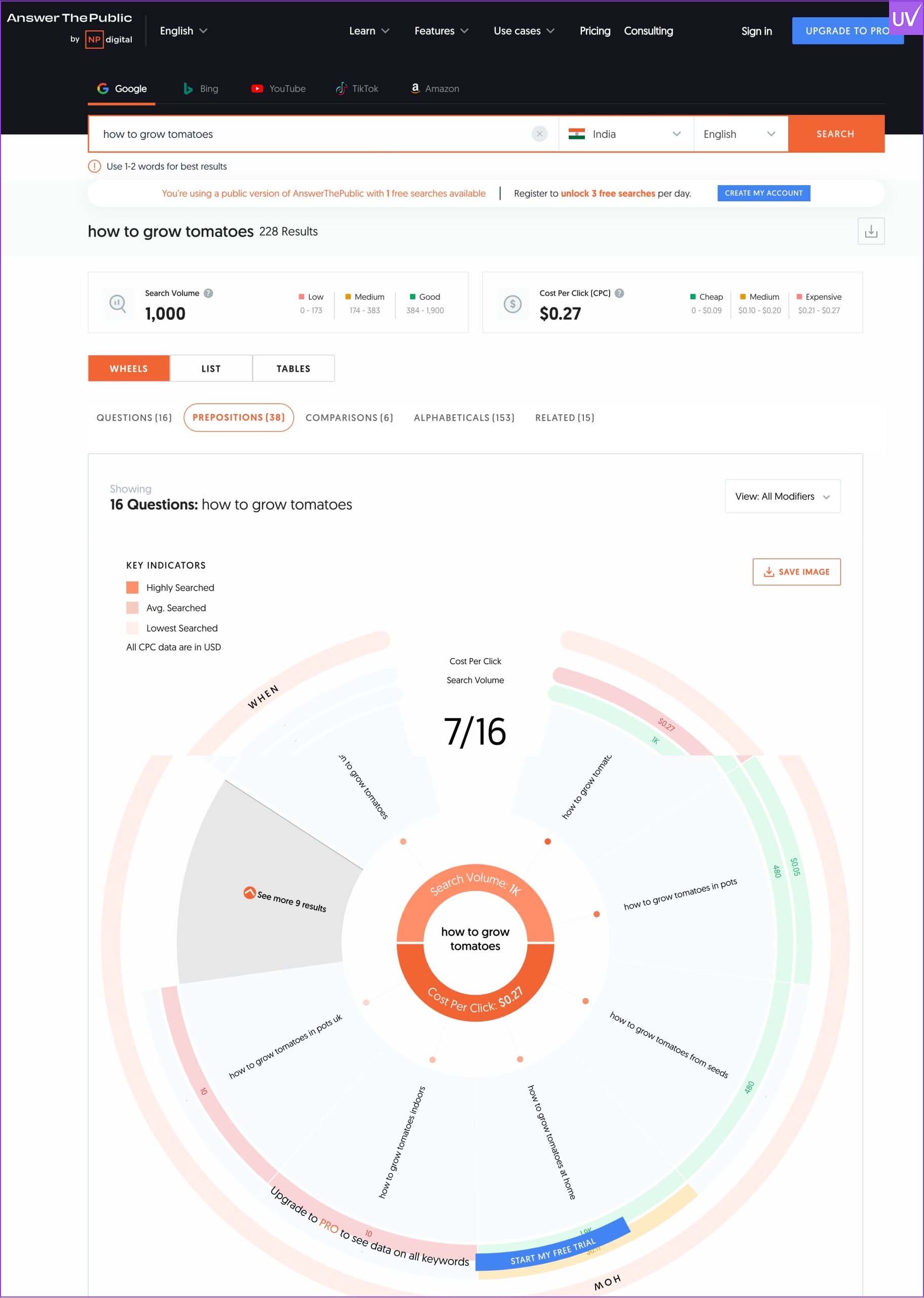
Task: Click the download icon in Save Image button
Action: click(769, 571)
